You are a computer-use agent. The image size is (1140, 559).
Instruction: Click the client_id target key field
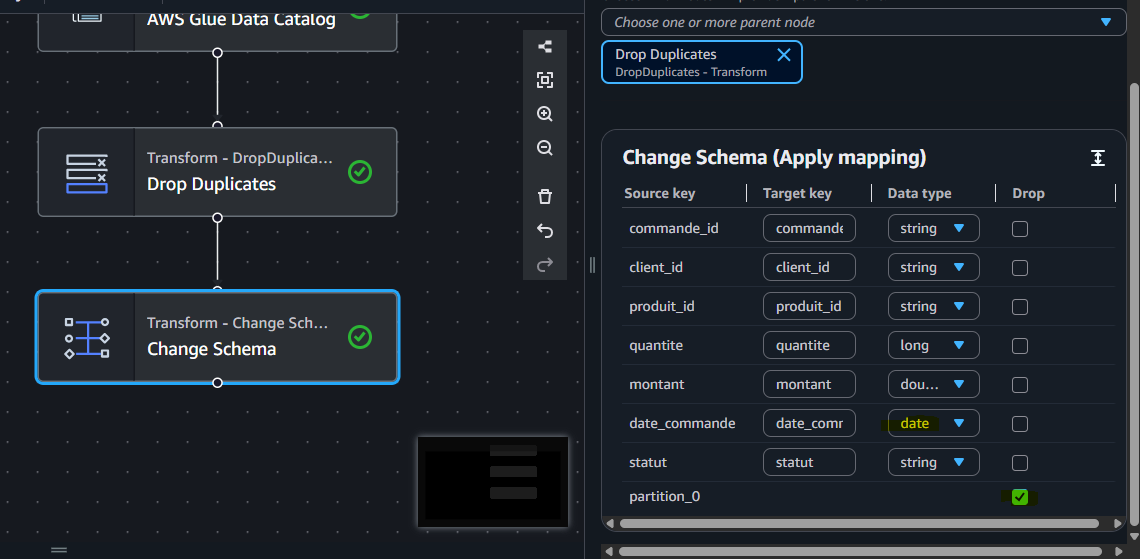point(809,268)
